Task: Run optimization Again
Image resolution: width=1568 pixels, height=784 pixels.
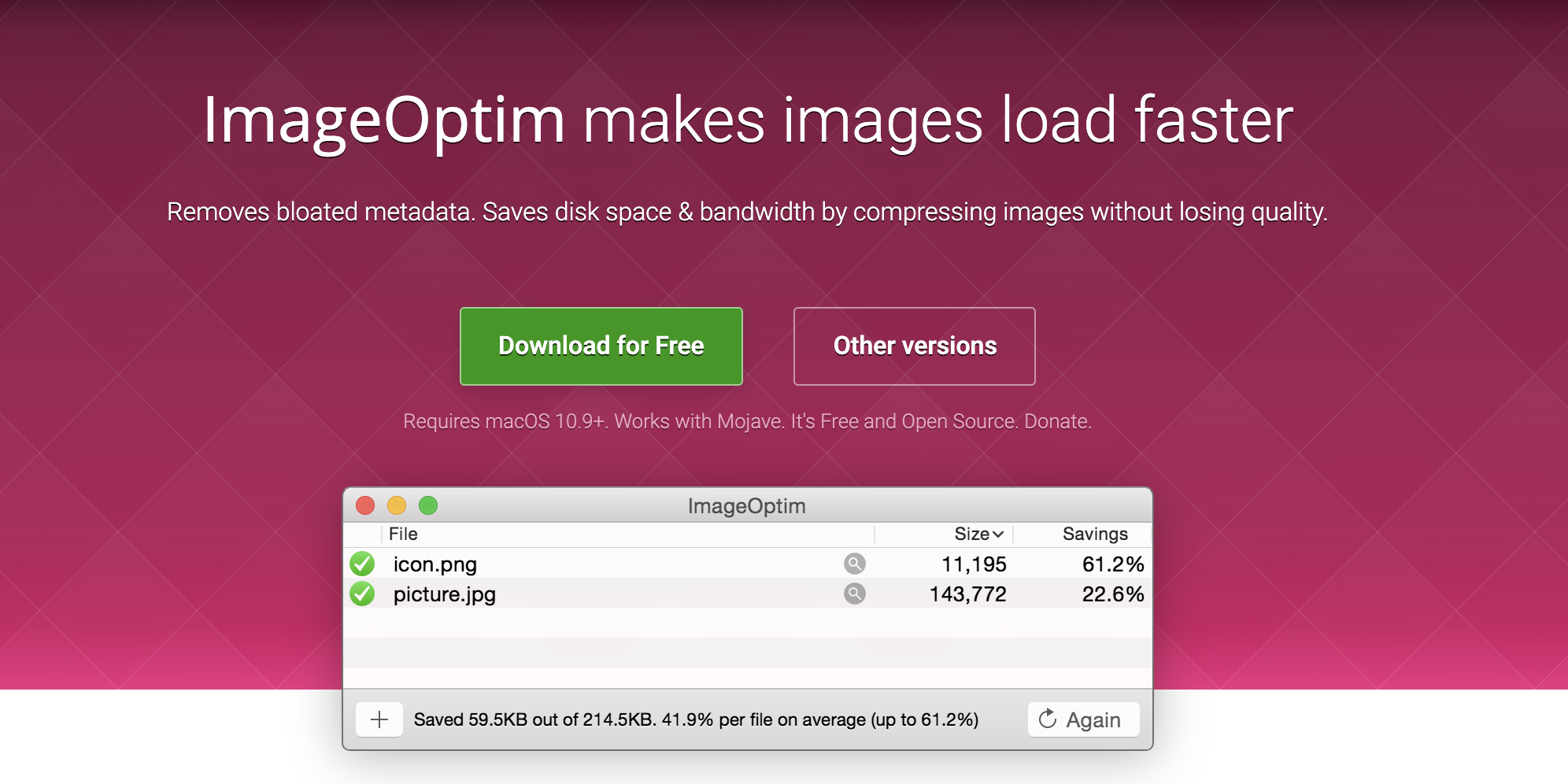Action: 1083,719
